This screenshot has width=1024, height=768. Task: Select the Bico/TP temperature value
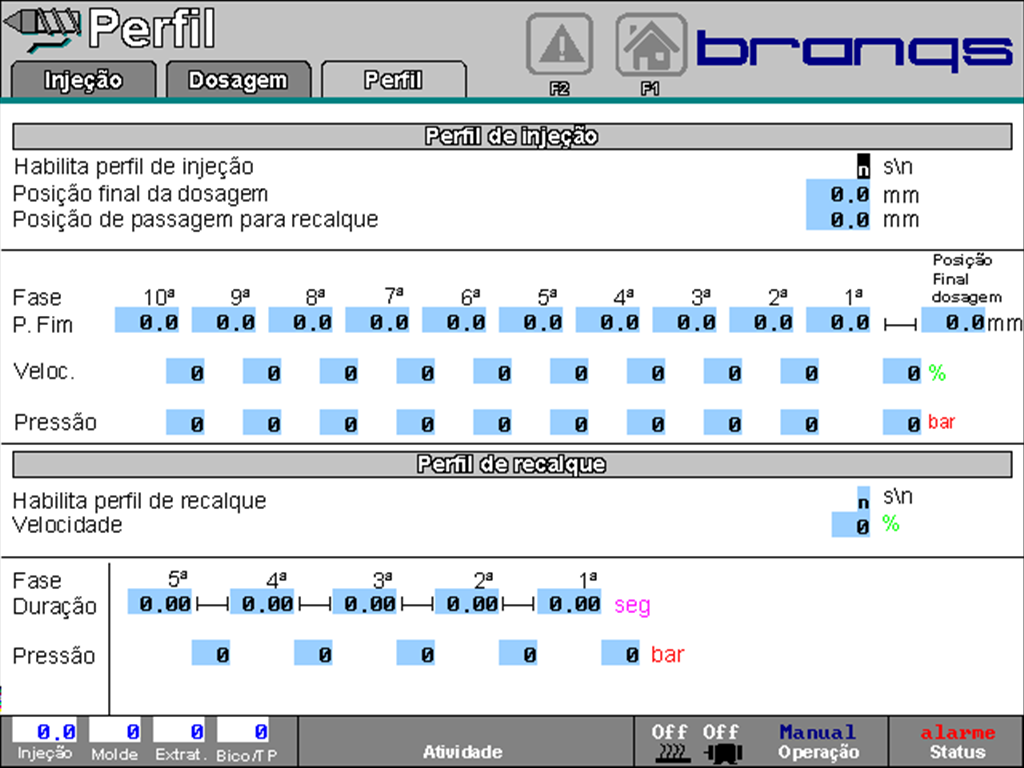(x=244, y=728)
